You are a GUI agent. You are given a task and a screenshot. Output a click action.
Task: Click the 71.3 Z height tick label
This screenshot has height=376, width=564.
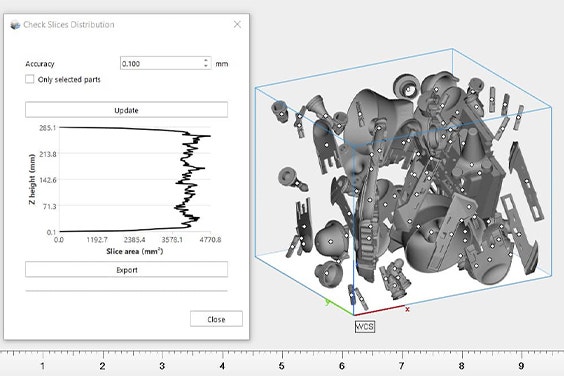pos(49,206)
